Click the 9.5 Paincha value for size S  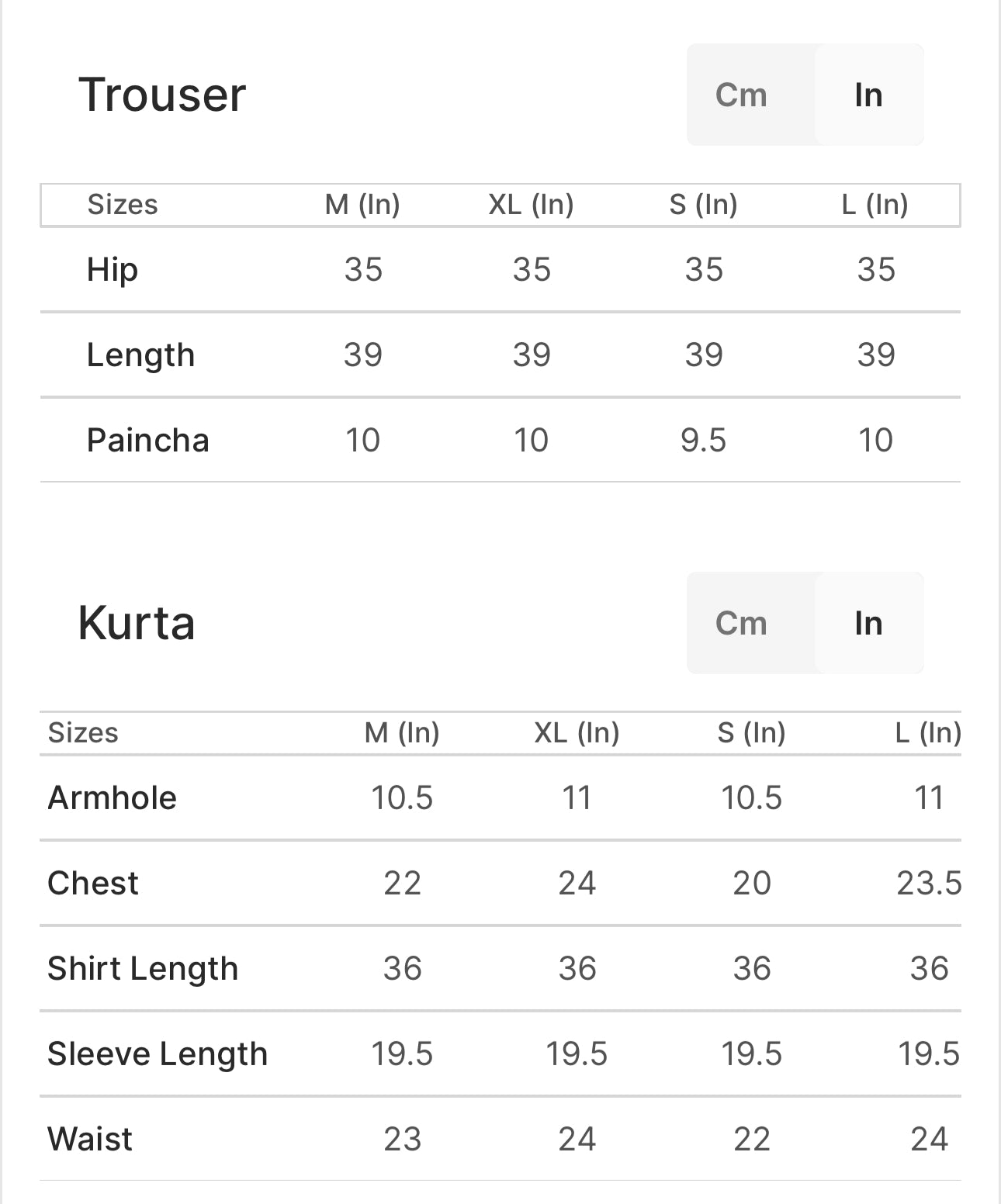point(704,440)
